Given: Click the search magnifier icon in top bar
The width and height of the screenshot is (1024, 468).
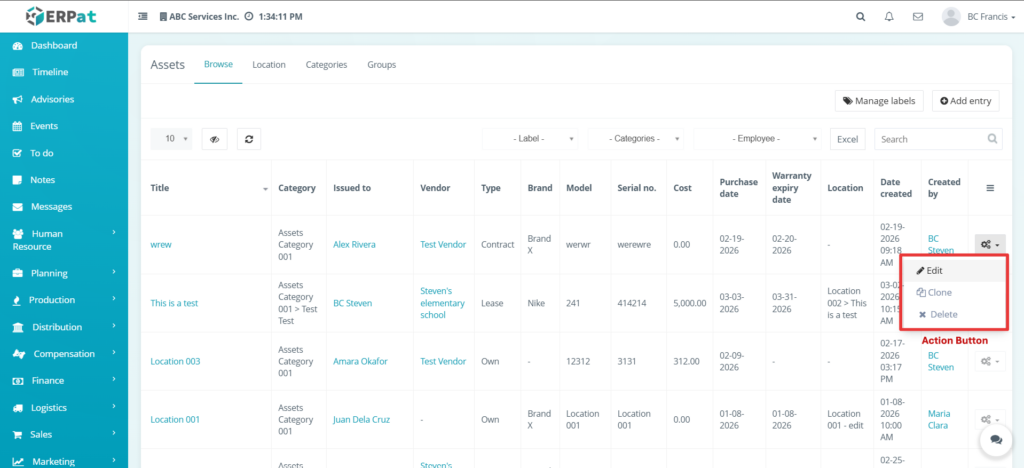Looking at the screenshot, I should (861, 17).
